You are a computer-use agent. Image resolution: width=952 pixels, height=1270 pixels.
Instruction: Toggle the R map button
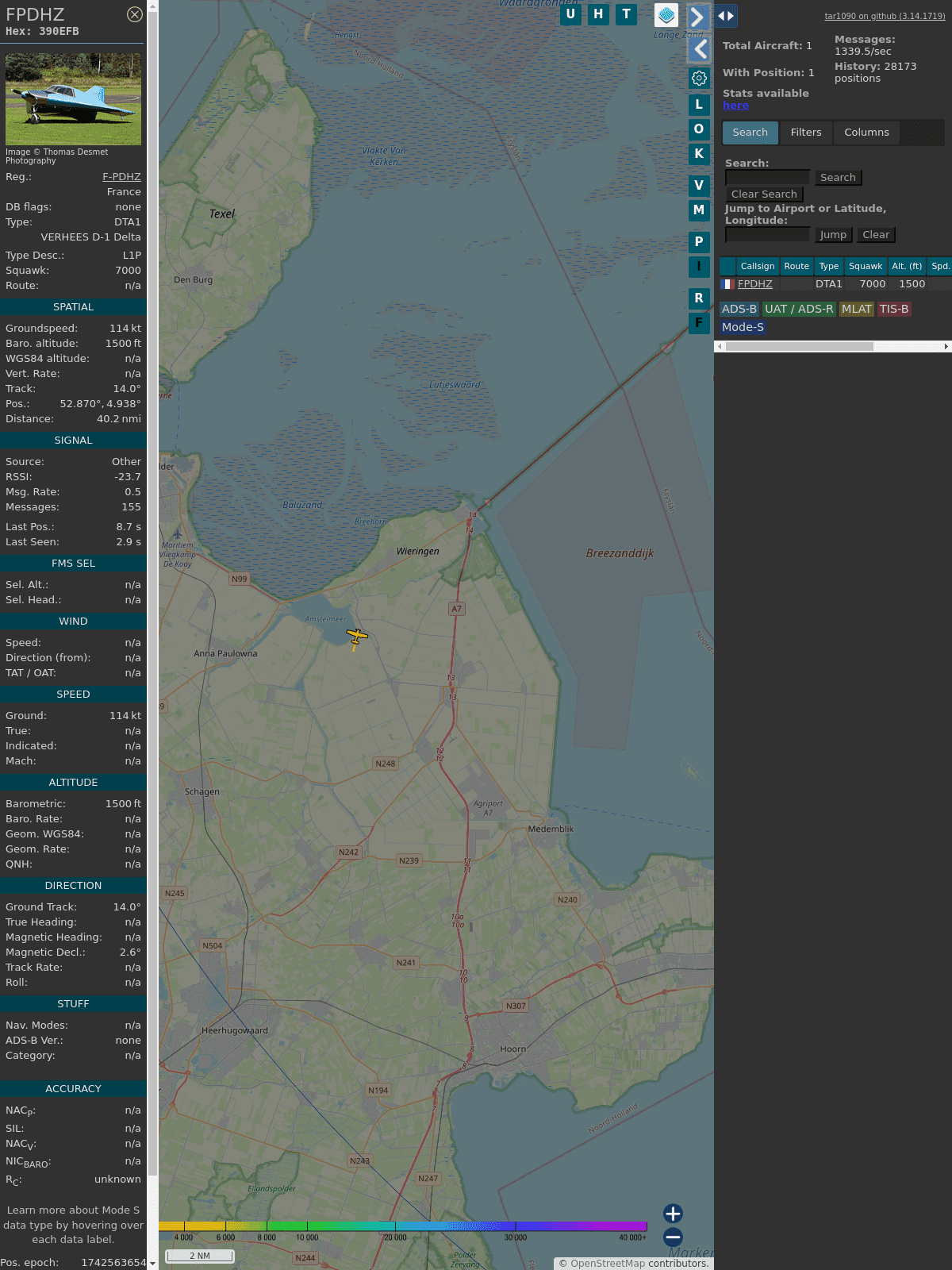tap(699, 298)
